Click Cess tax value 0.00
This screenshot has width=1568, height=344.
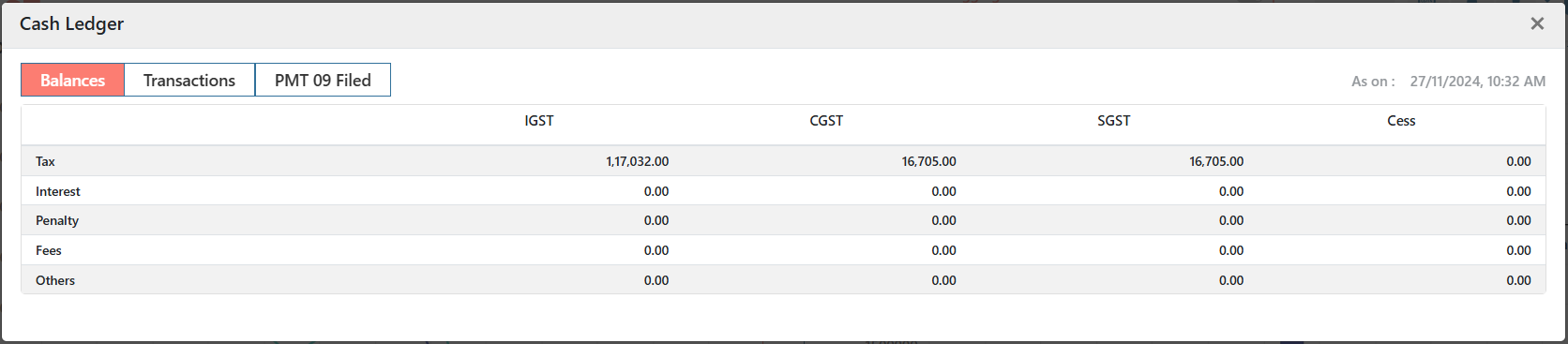tap(1519, 161)
